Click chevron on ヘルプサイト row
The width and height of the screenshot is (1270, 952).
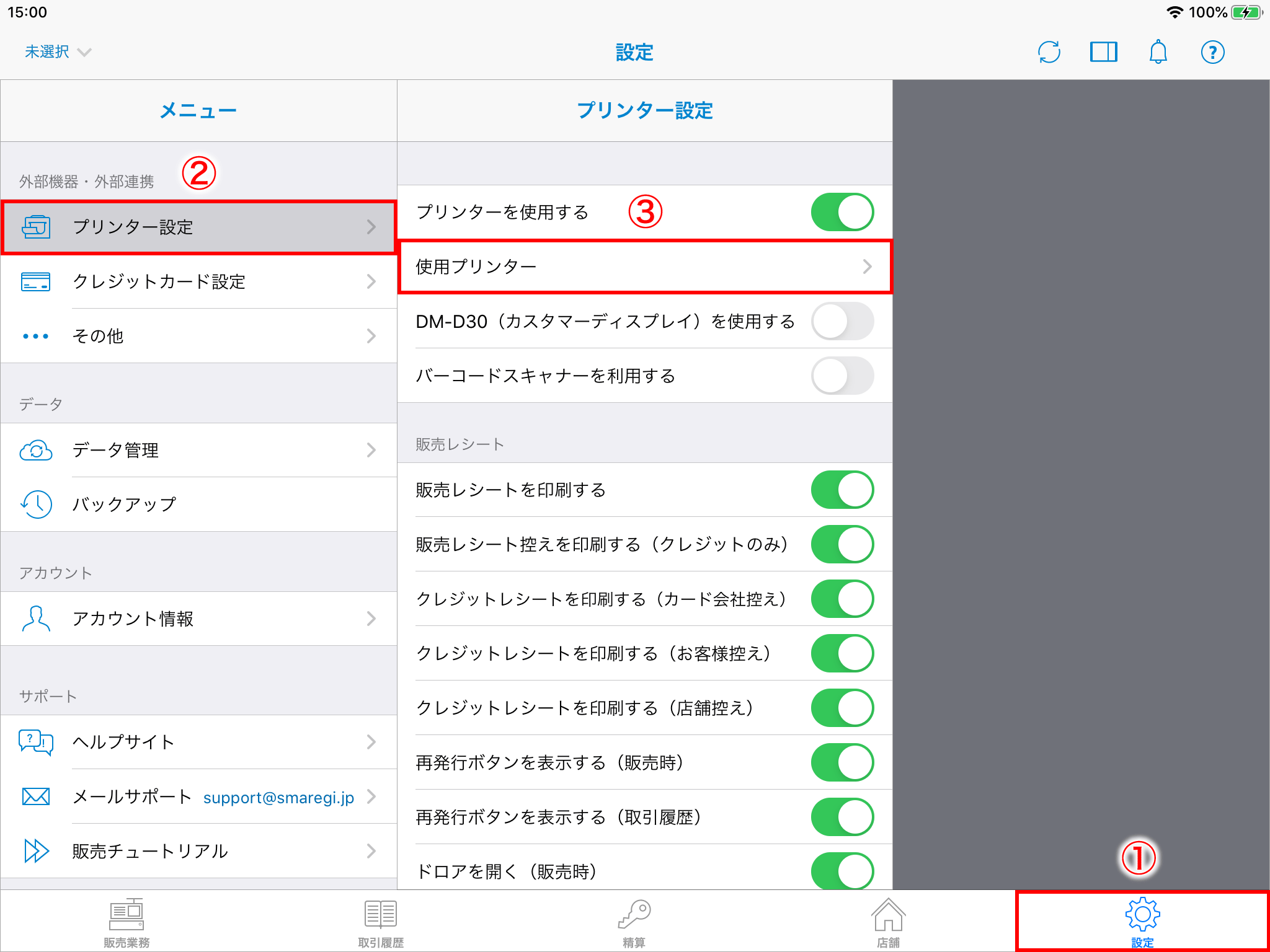[371, 742]
